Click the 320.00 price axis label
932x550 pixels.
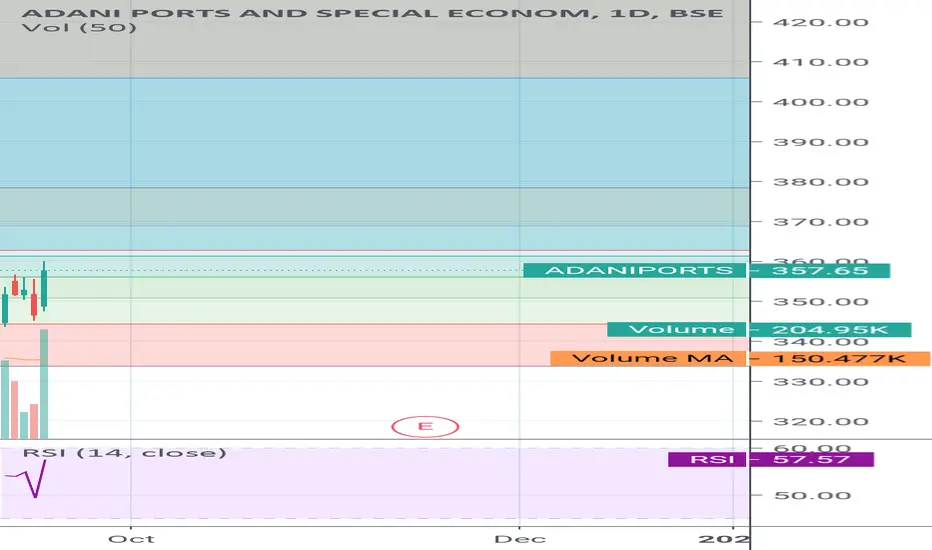coord(821,422)
